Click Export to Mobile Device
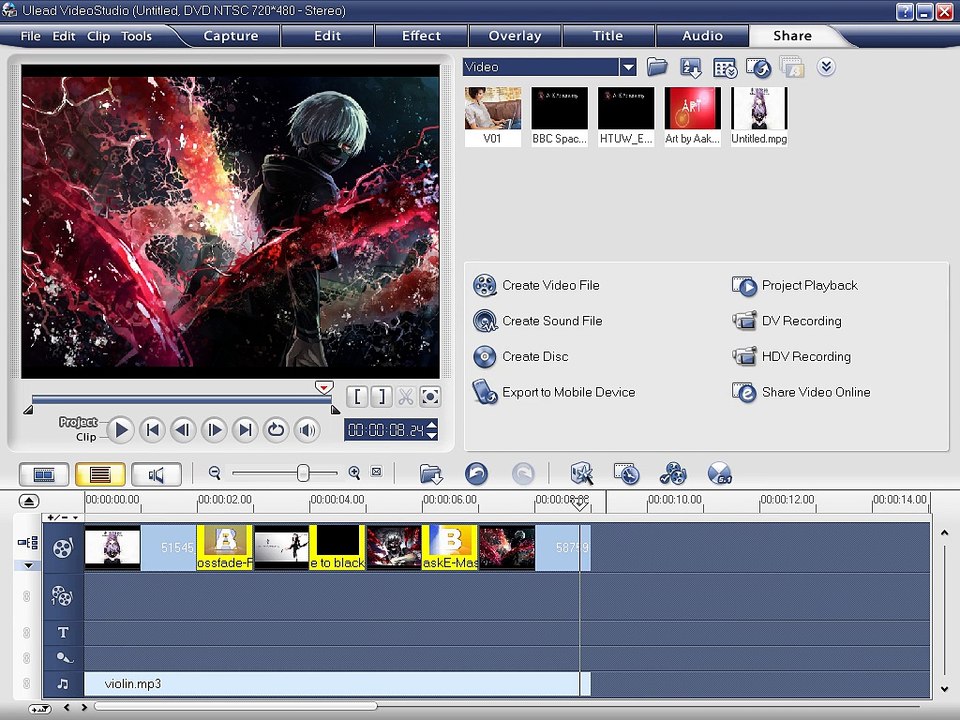Viewport: 960px width, 720px height. 553,392
